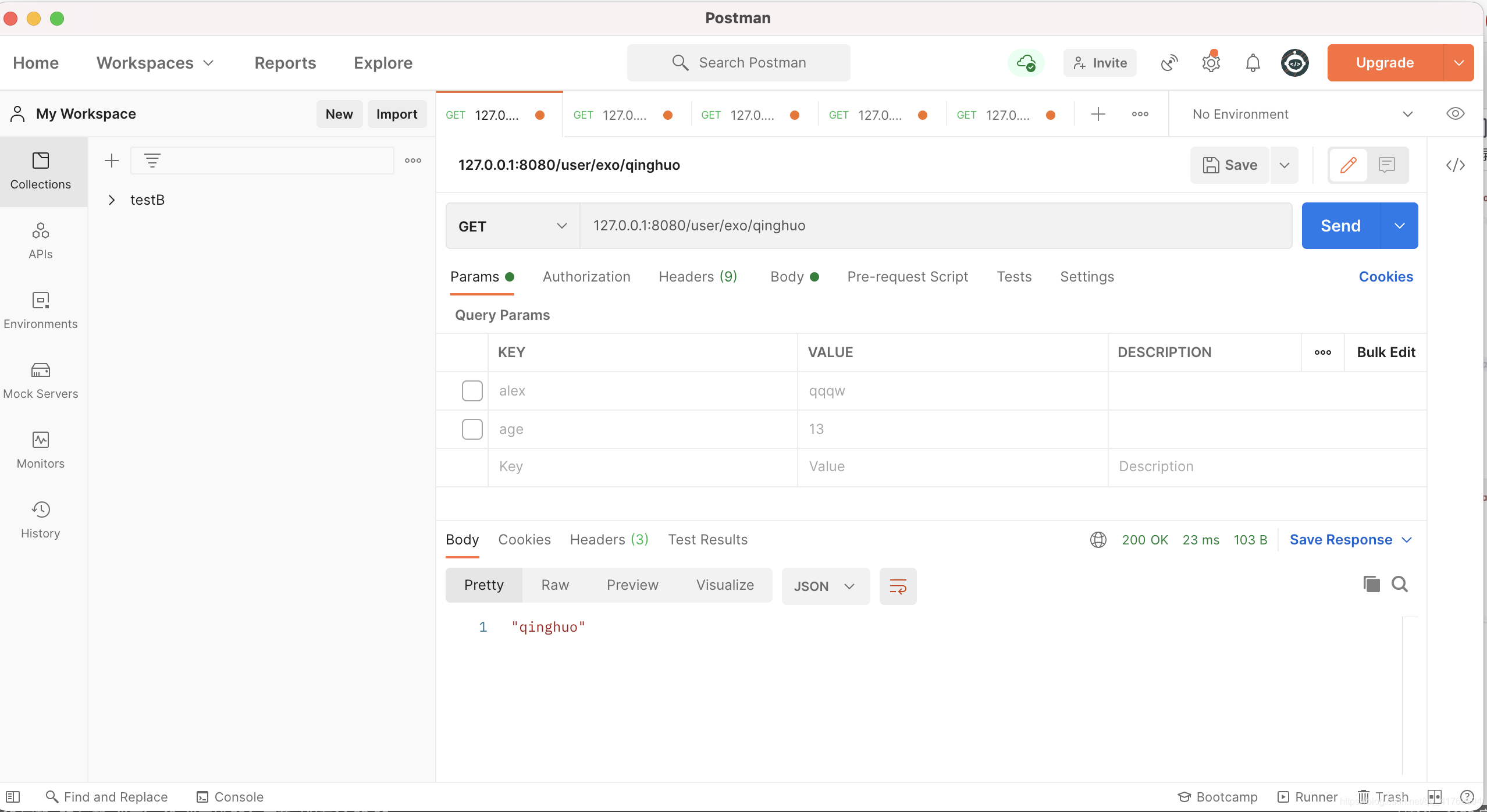Copy response body with copy icon
Viewport: 1487px width, 812px height.
tap(1371, 584)
